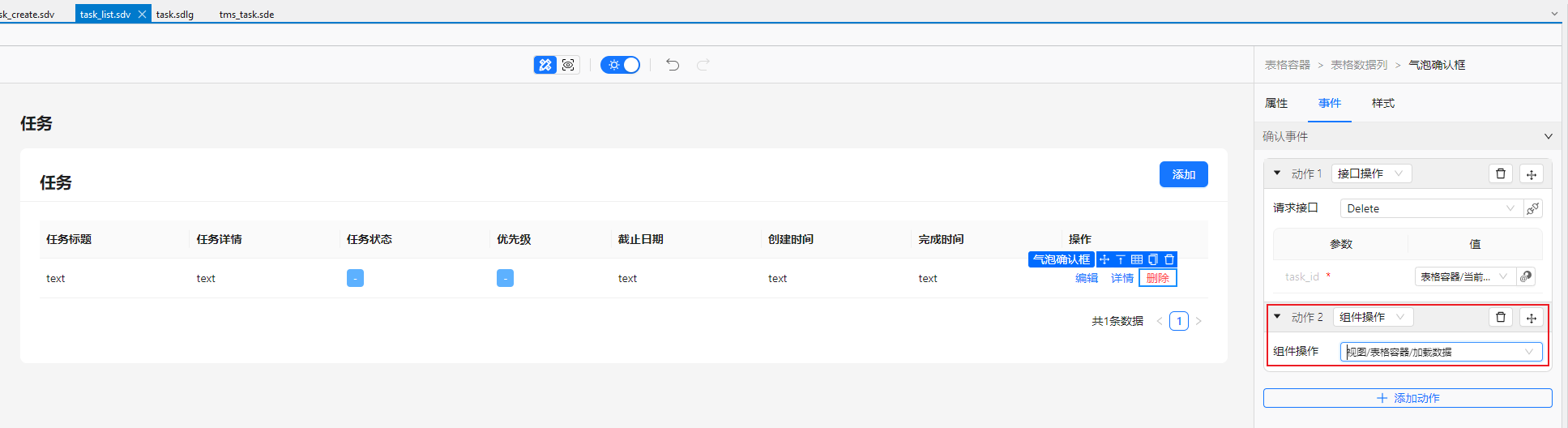Viewport: 1568px width, 428px height.
Task: Click blue tag in 任务状态 cell
Action: [355, 278]
